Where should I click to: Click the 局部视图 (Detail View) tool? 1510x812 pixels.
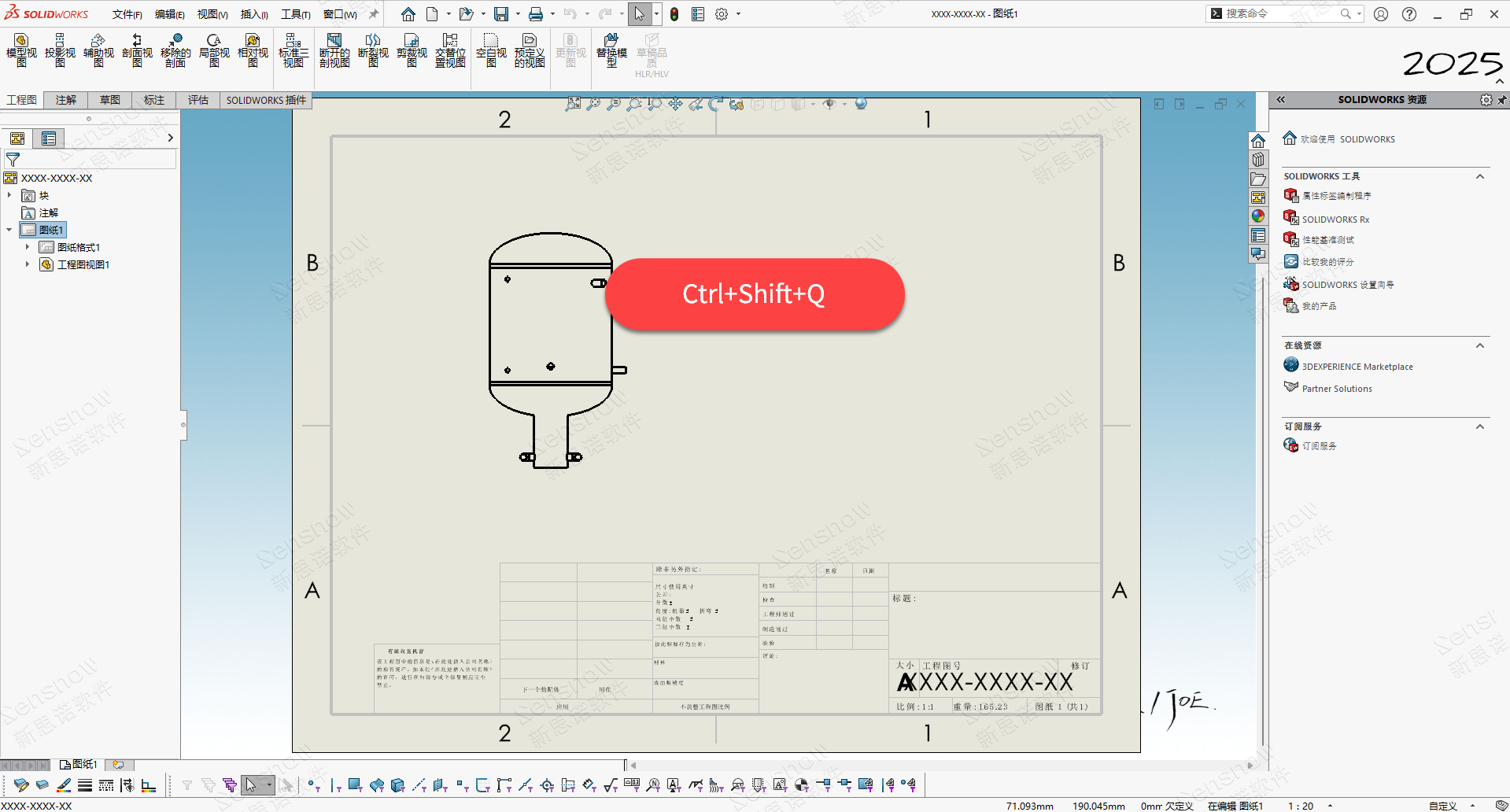pos(214,50)
